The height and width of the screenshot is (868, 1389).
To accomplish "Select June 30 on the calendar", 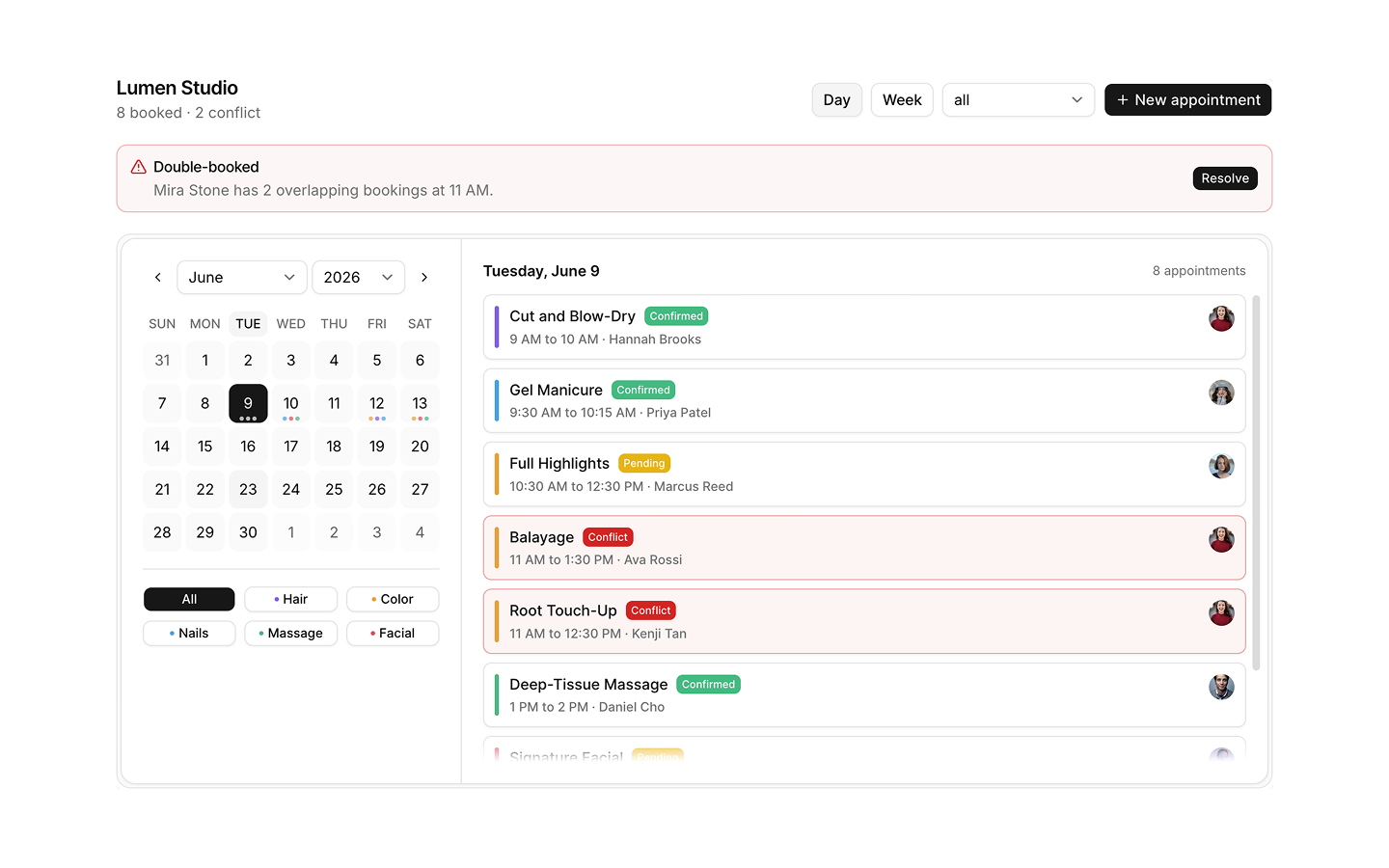I will [248, 531].
